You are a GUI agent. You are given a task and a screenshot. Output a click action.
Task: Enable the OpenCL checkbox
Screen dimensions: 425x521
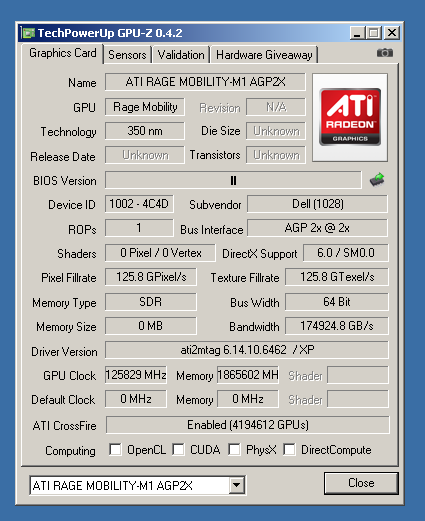(x=115, y=449)
